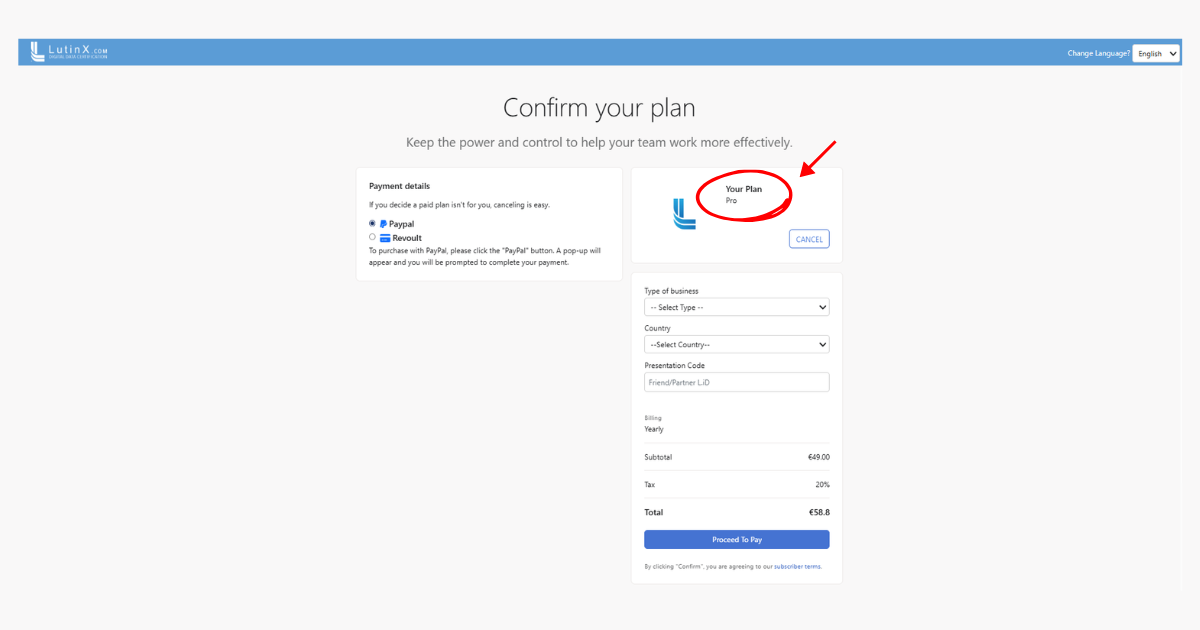Open the Change Language dropdown
Image resolution: width=1200 pixels, height=630 pixels.
point(1157,54)
